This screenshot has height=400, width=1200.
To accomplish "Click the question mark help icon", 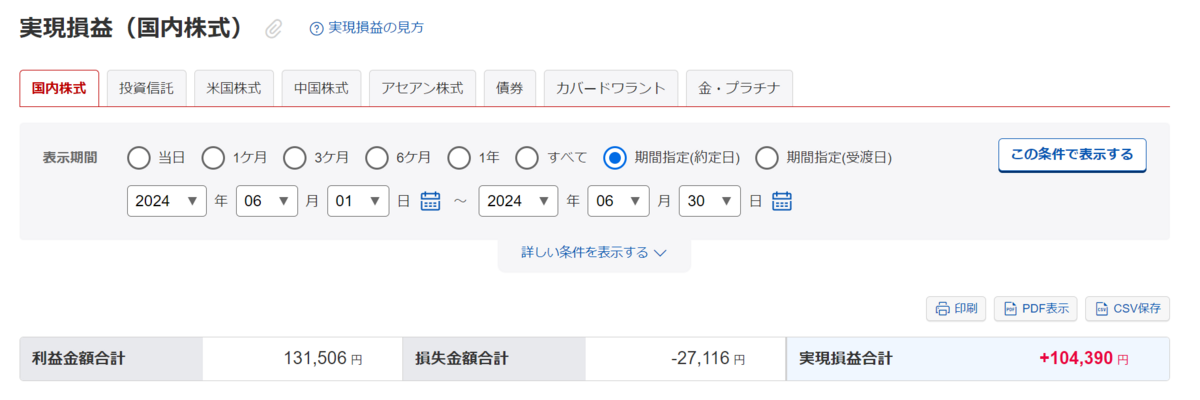I will [x=317, y=28].
